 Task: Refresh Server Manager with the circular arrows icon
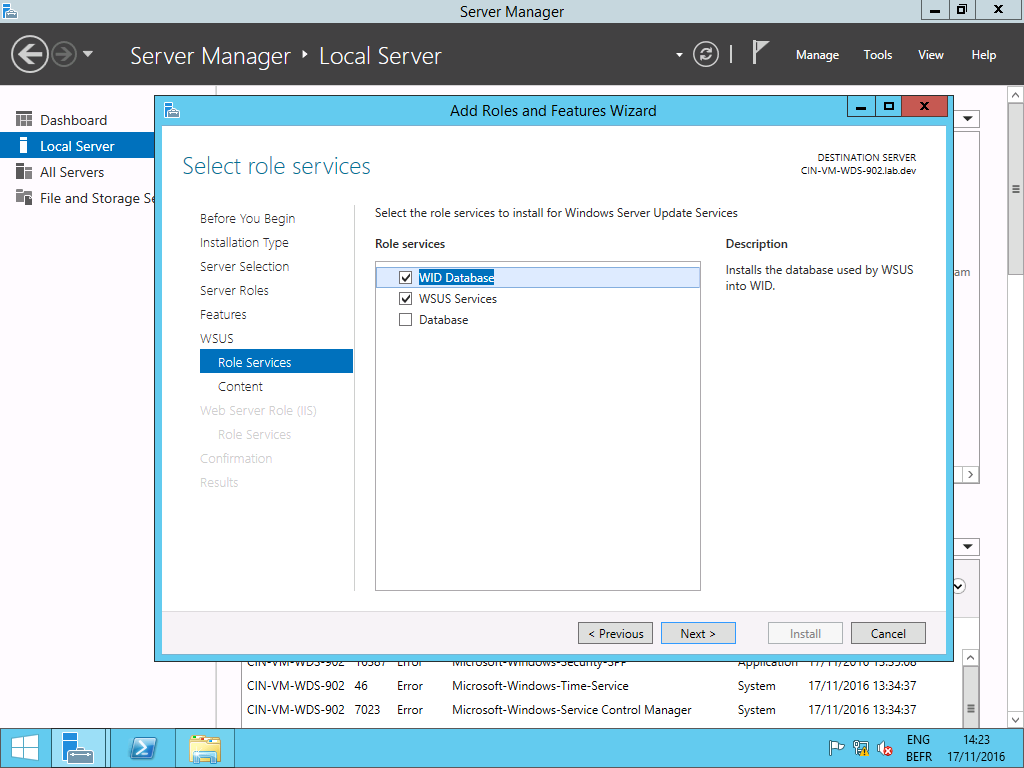pos(705,54)
